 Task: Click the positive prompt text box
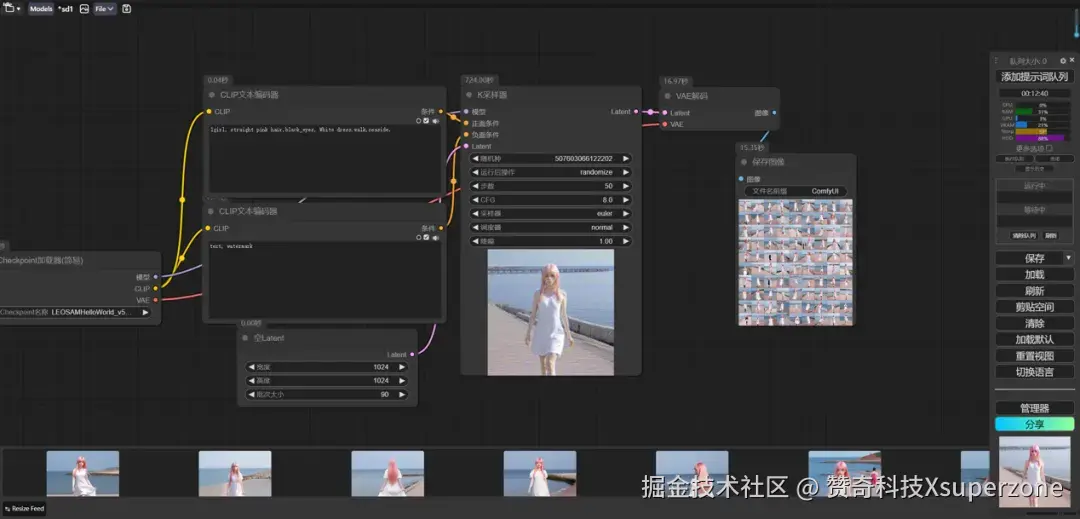click(324, 158)
